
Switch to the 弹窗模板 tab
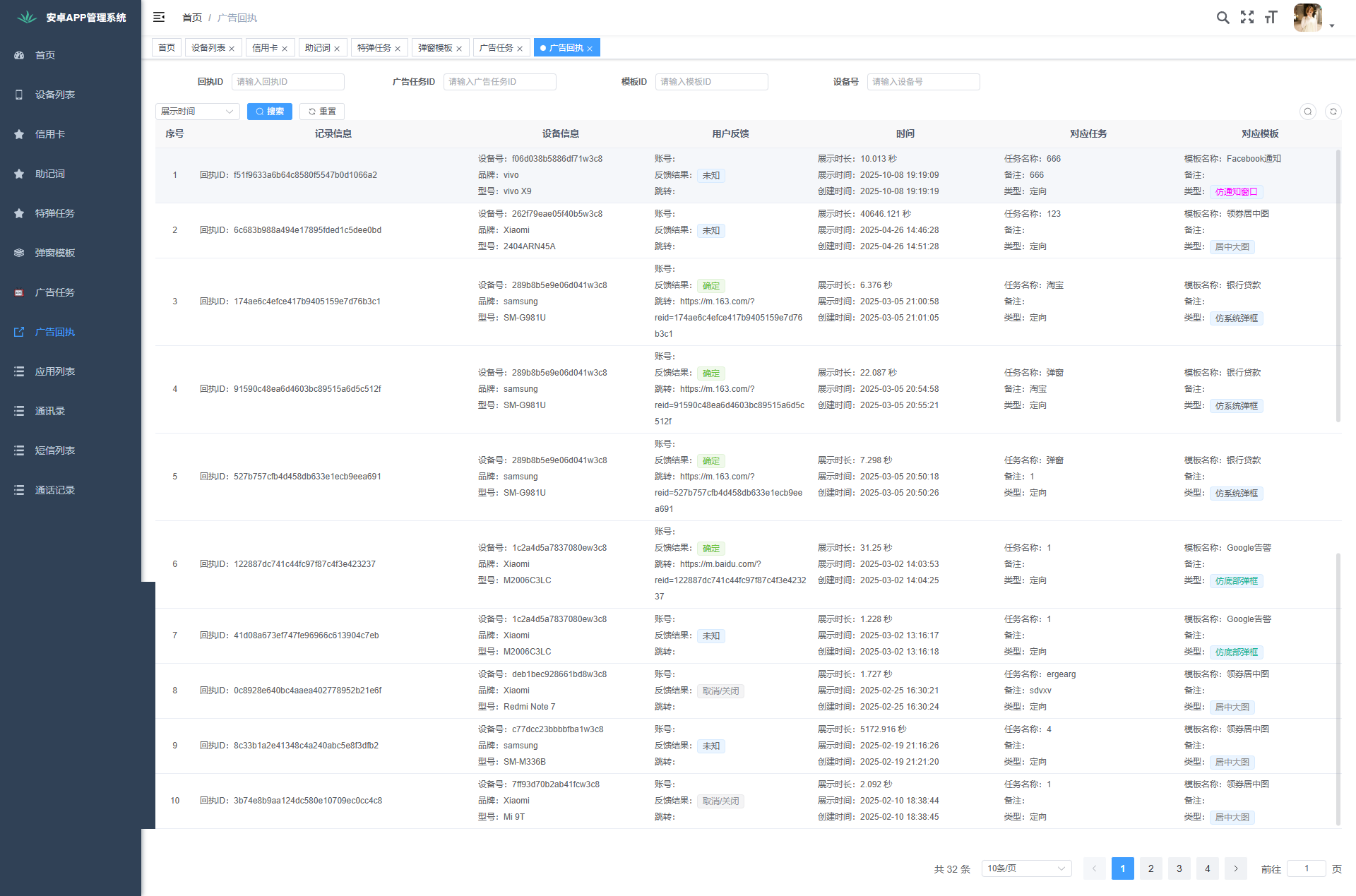[x=435, y=47]
